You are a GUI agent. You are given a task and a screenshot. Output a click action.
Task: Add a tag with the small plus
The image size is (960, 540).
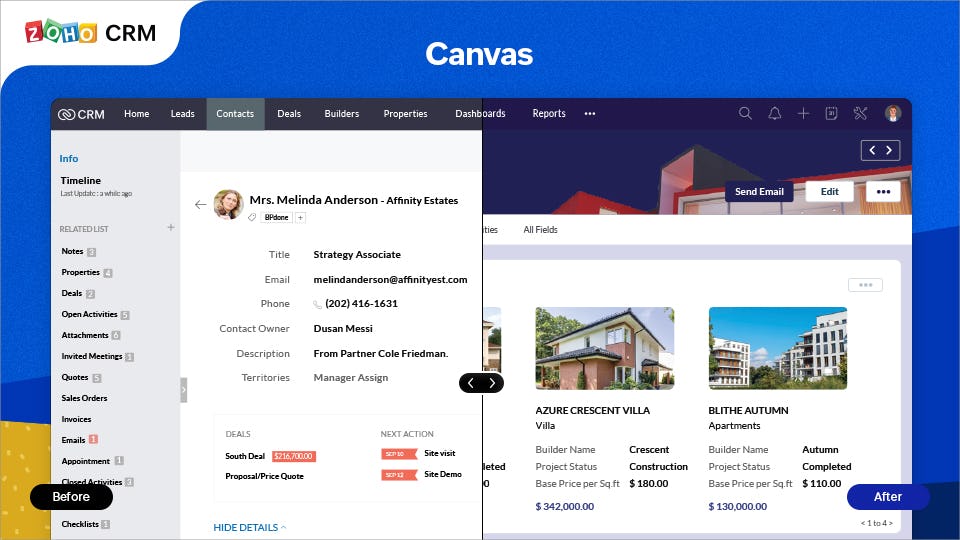tap(301, 217)
